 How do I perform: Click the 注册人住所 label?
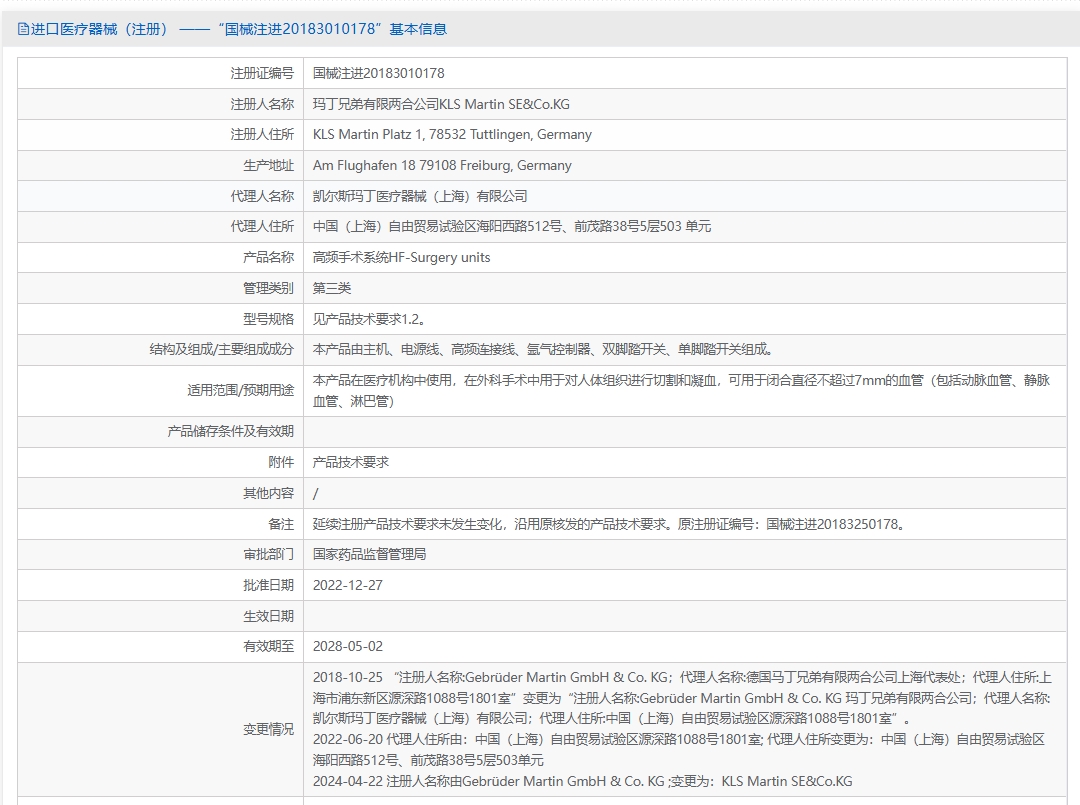pos(262,134)
